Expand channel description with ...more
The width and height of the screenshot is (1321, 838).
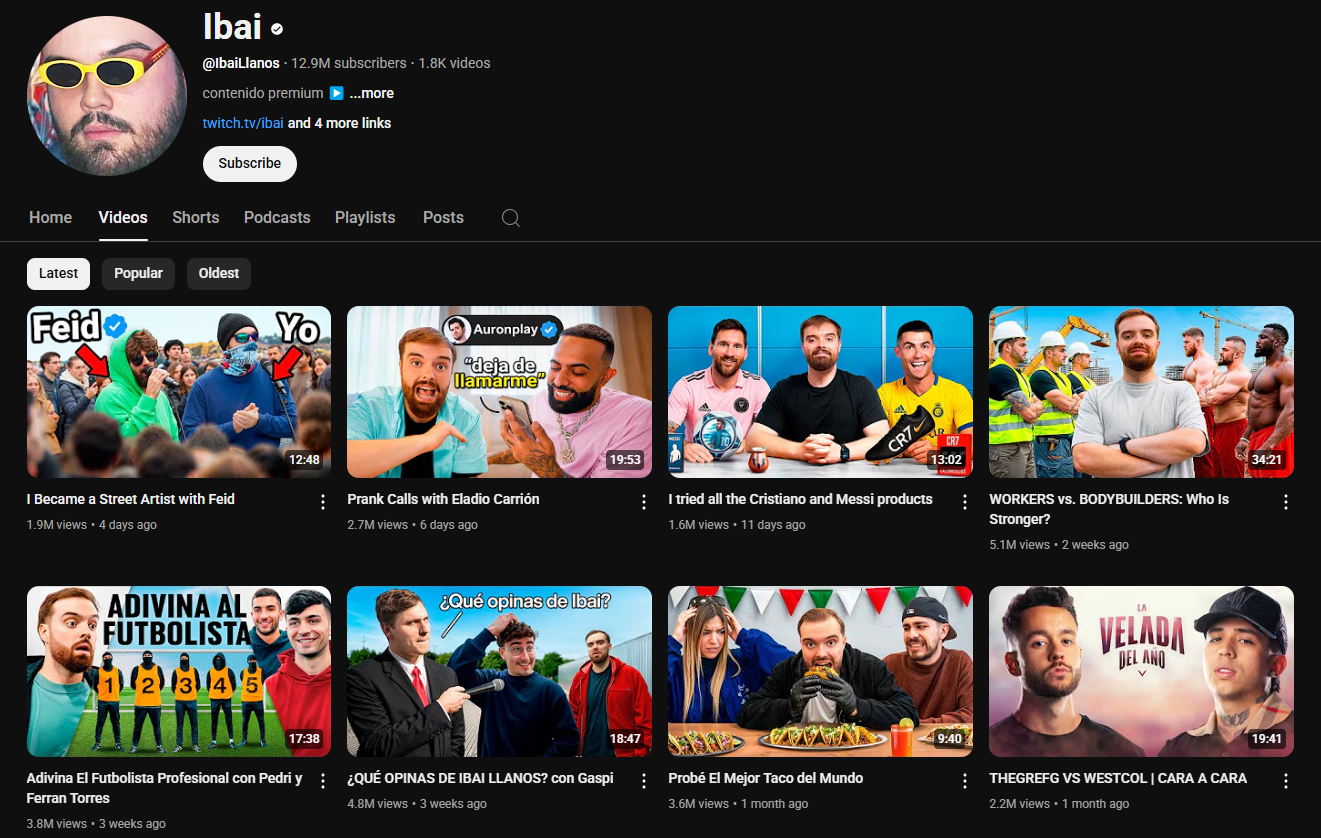click(x=372, y=93)
